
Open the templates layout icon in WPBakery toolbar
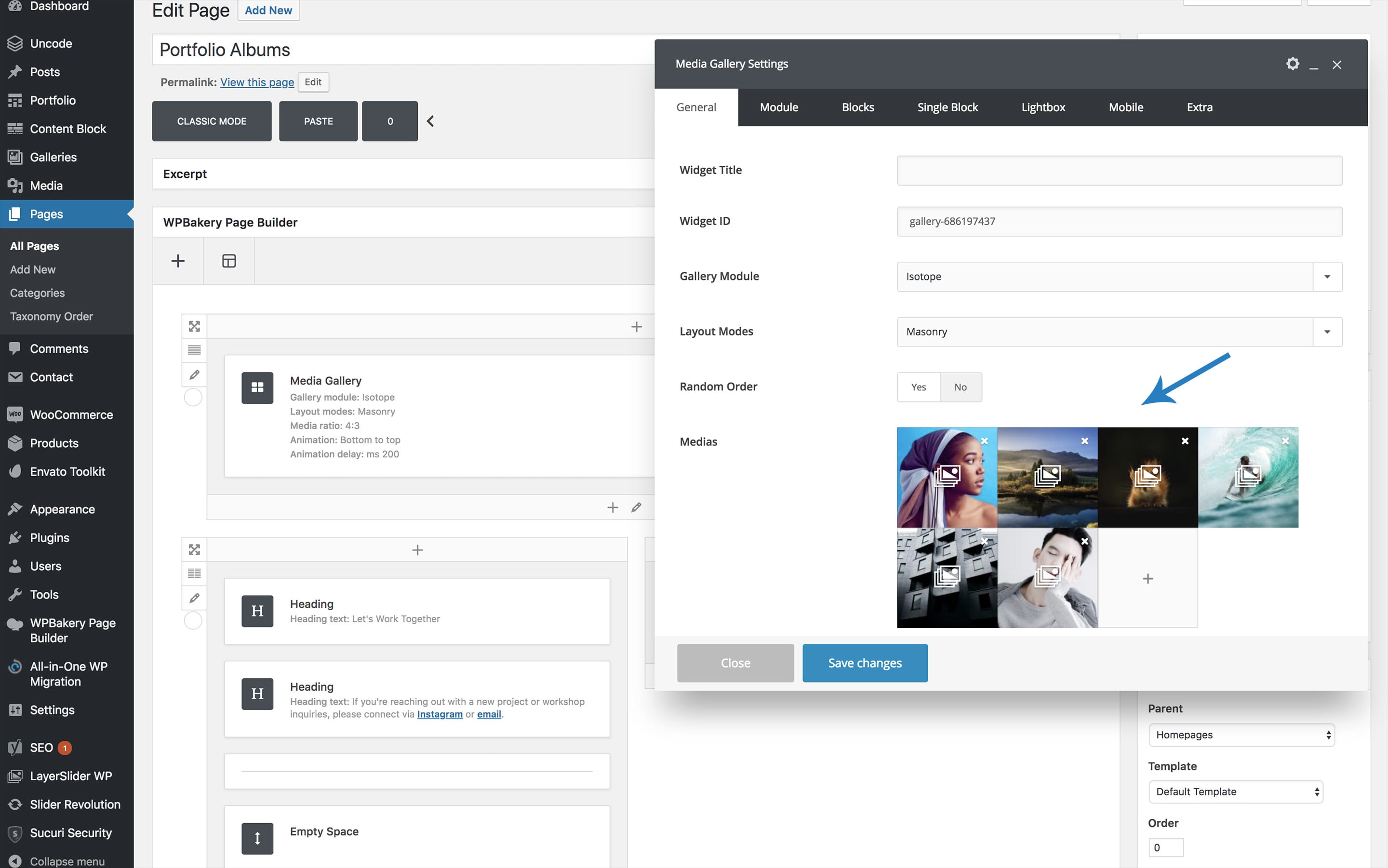[x=228, y=261]
